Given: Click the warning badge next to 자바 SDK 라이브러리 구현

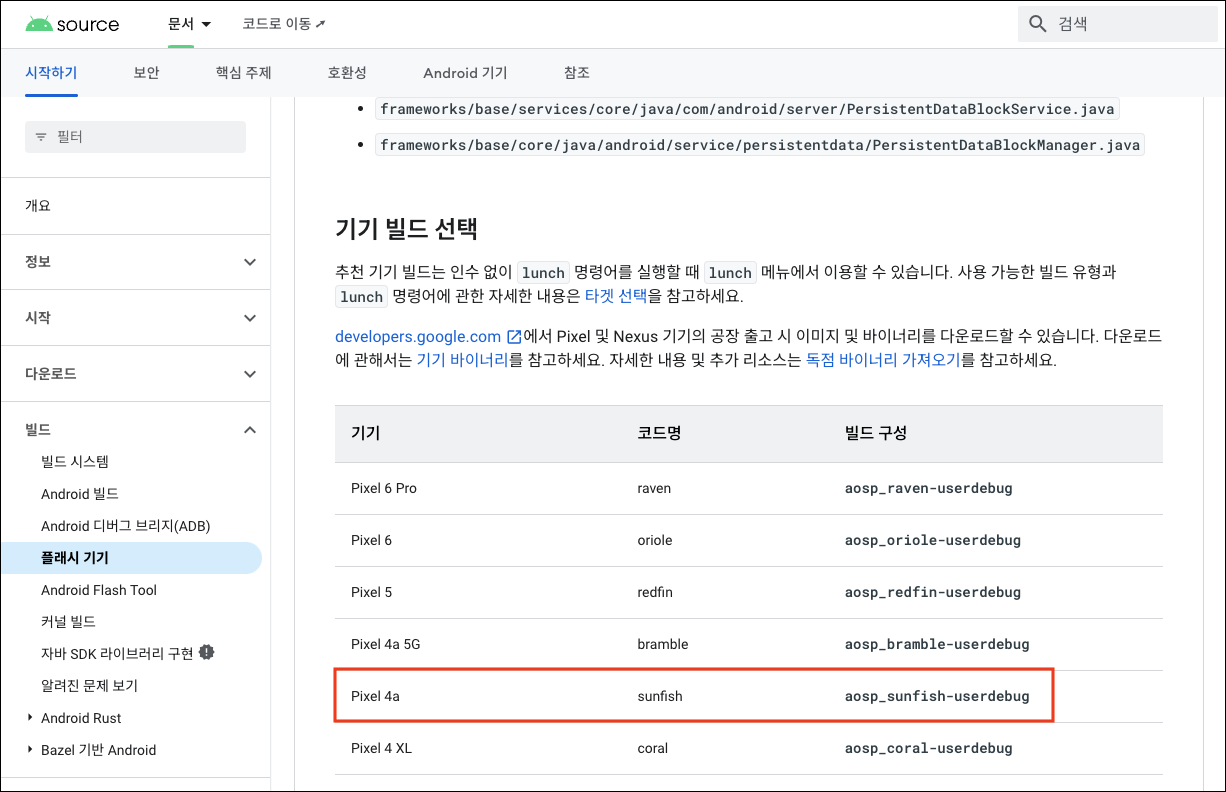Looking at the screenshot, I should [x=207, y=652].
